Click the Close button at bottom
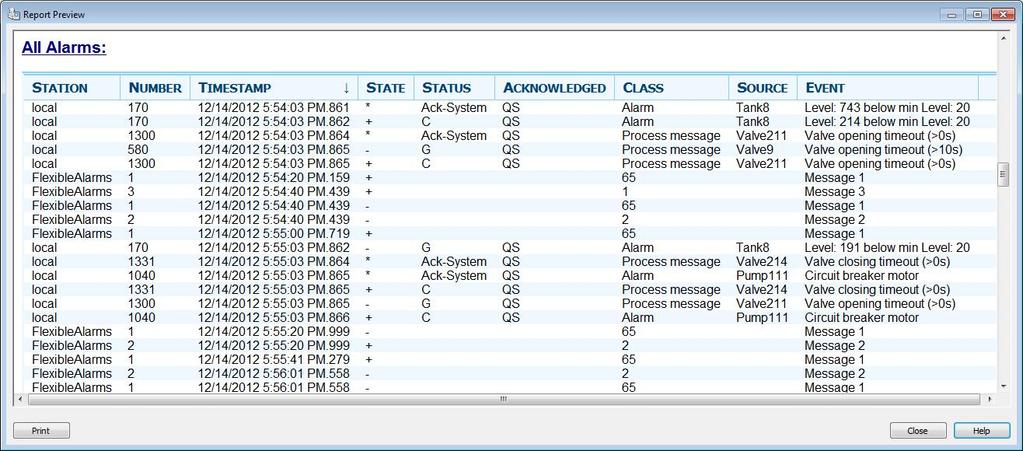This screenshot has height=451, width=1023. click(x=918, y=431)
